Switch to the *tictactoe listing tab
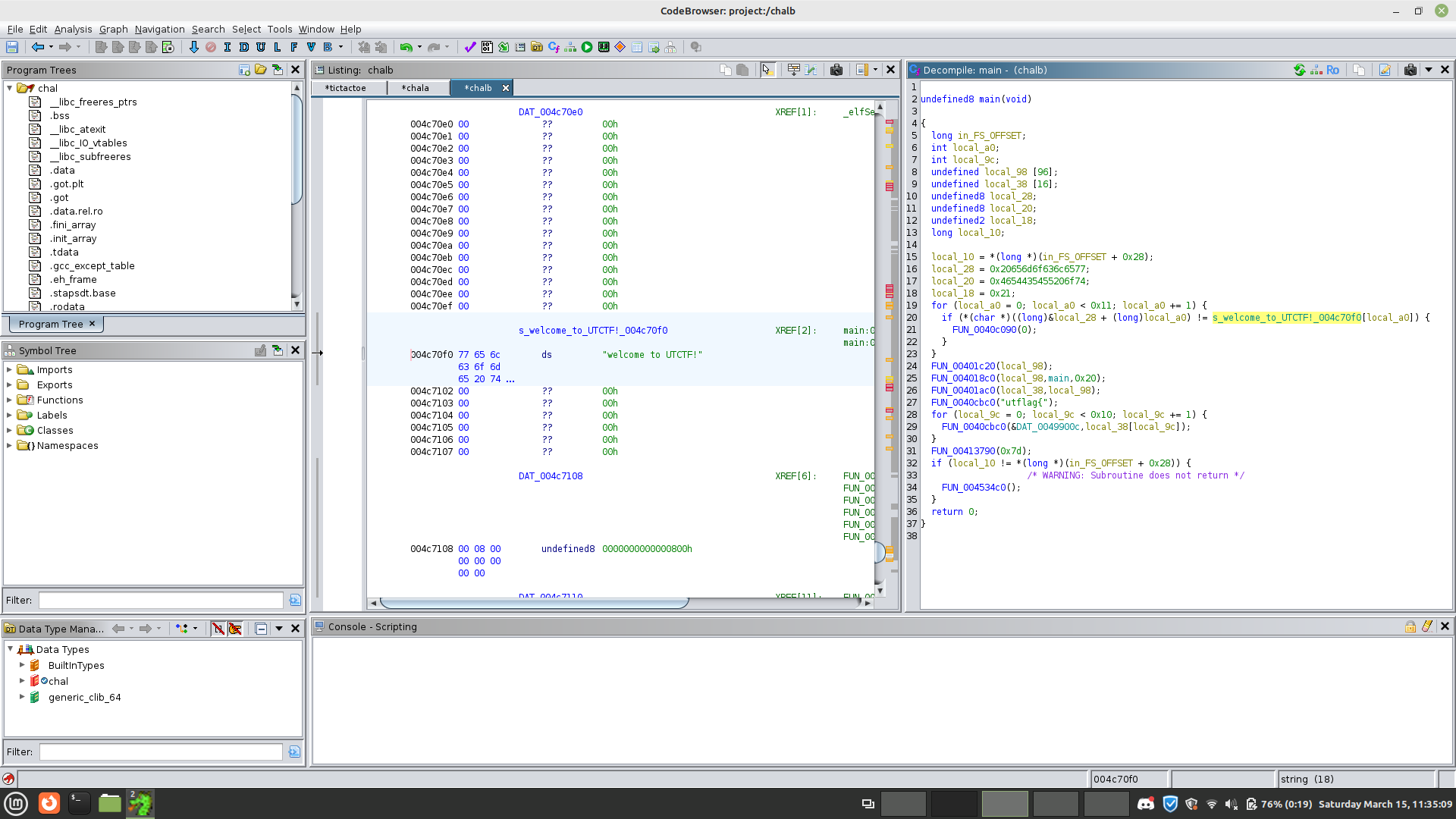 345,88
